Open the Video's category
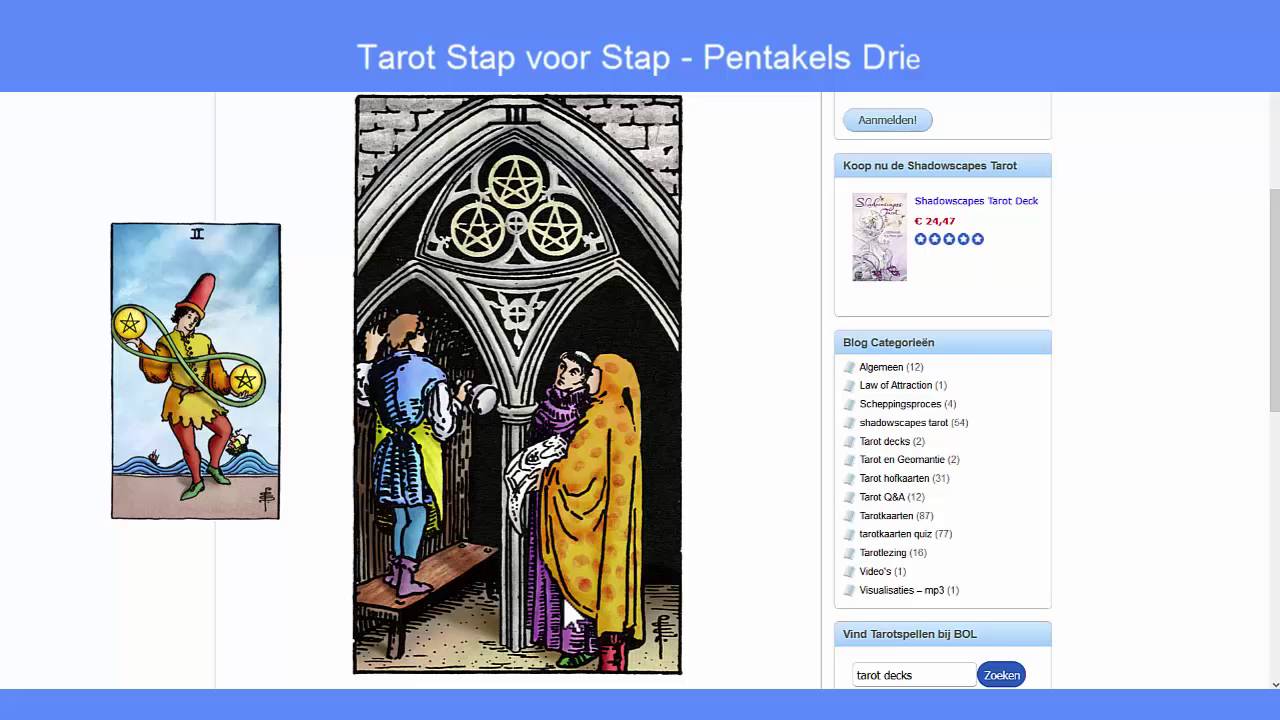Viewport: 1280px width, 720px height. click(x=875, y=572)
